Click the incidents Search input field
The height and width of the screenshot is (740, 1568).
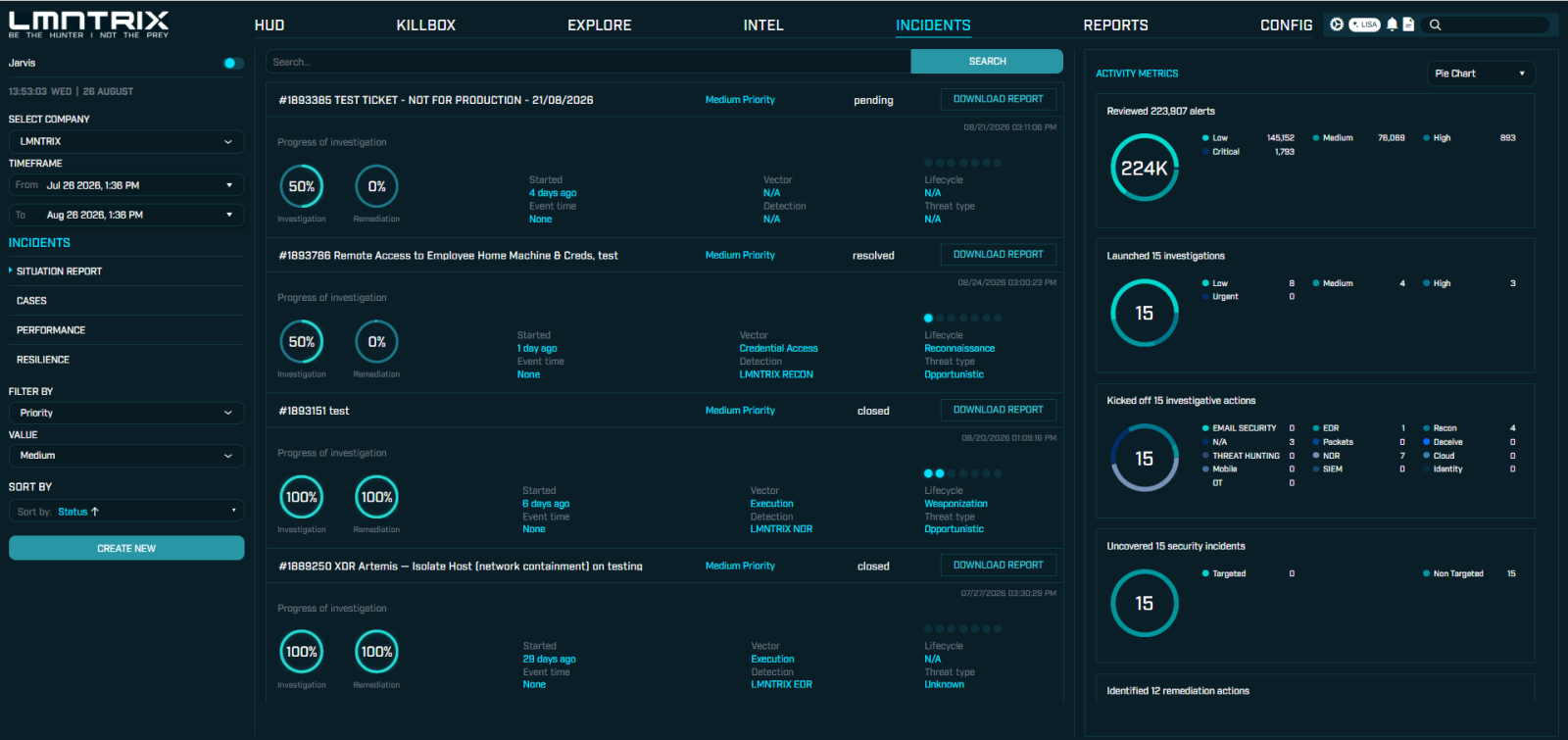pyautogui.click(x=588, y=62)
